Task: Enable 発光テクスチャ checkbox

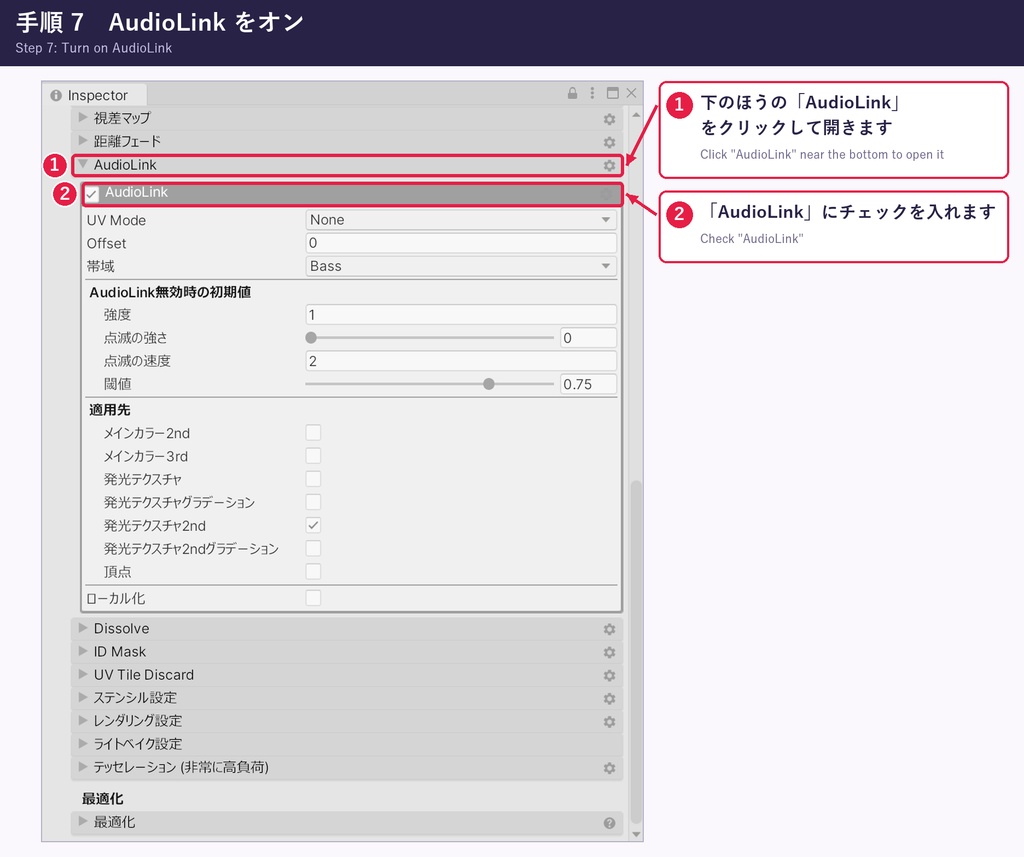Action: click(x=313, y=479)
